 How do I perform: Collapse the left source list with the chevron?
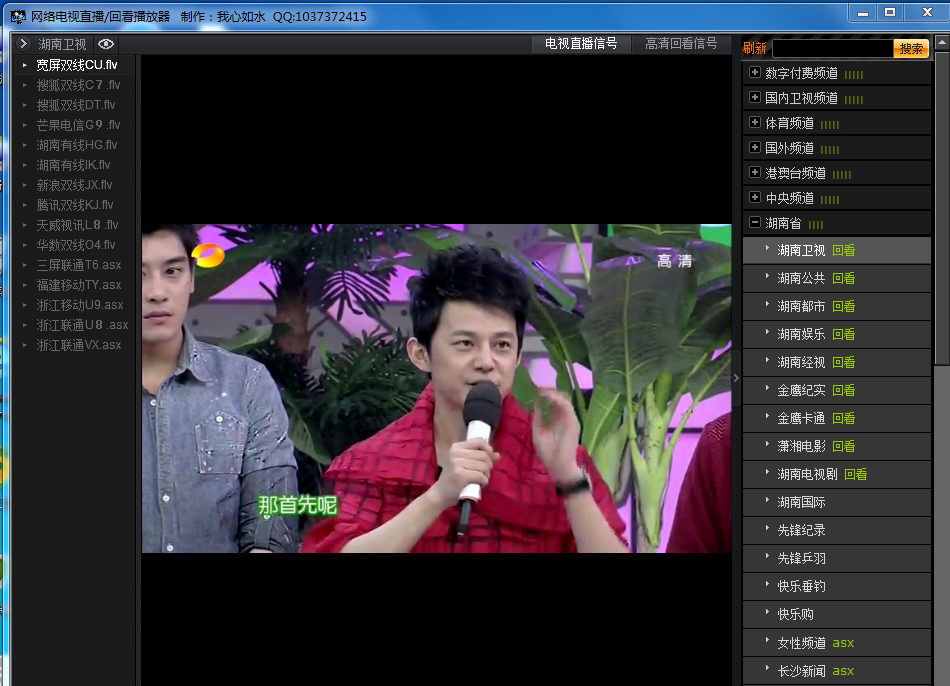[24, 44]
